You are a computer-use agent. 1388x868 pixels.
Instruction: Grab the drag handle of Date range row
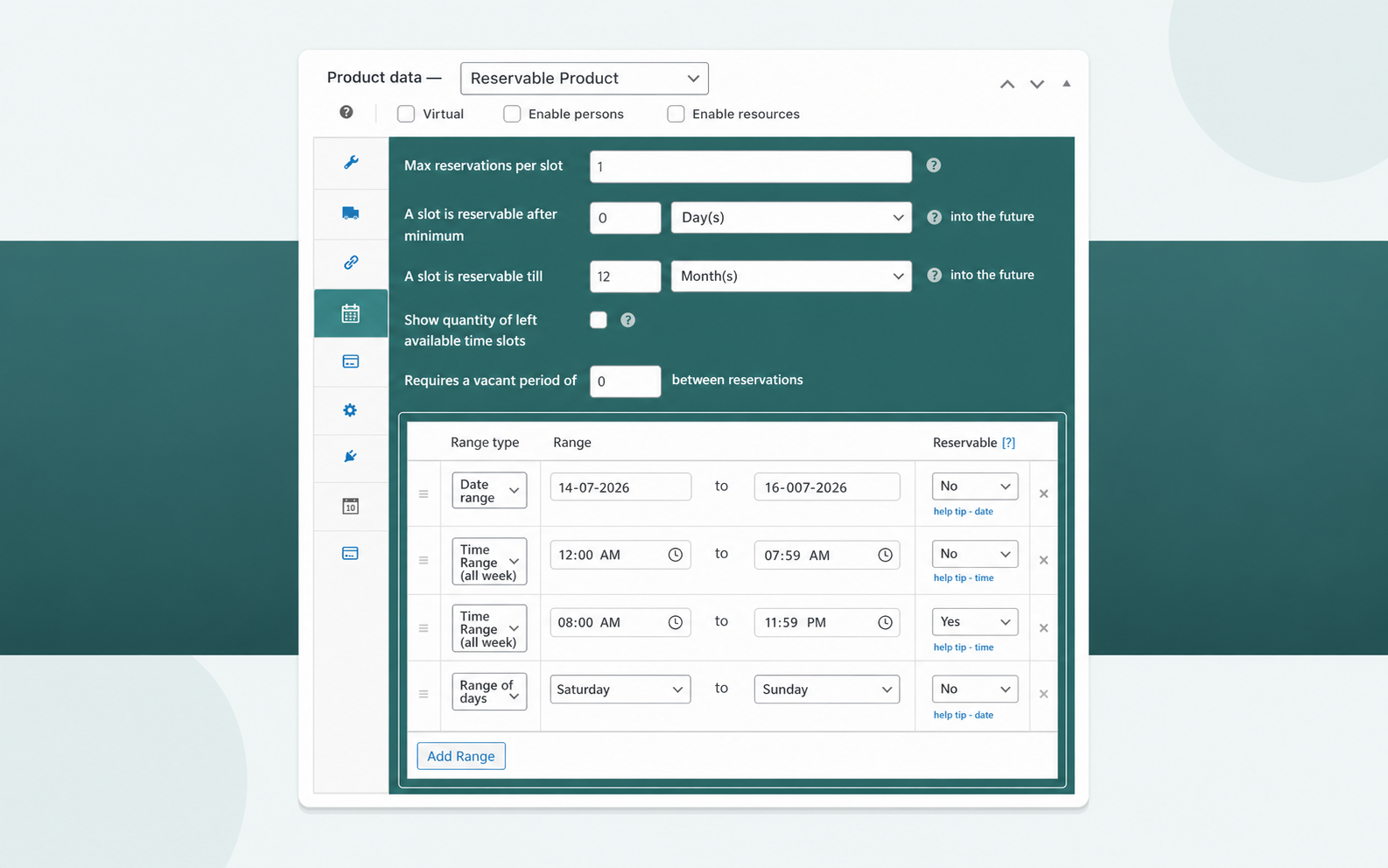[x=424, y=494]
